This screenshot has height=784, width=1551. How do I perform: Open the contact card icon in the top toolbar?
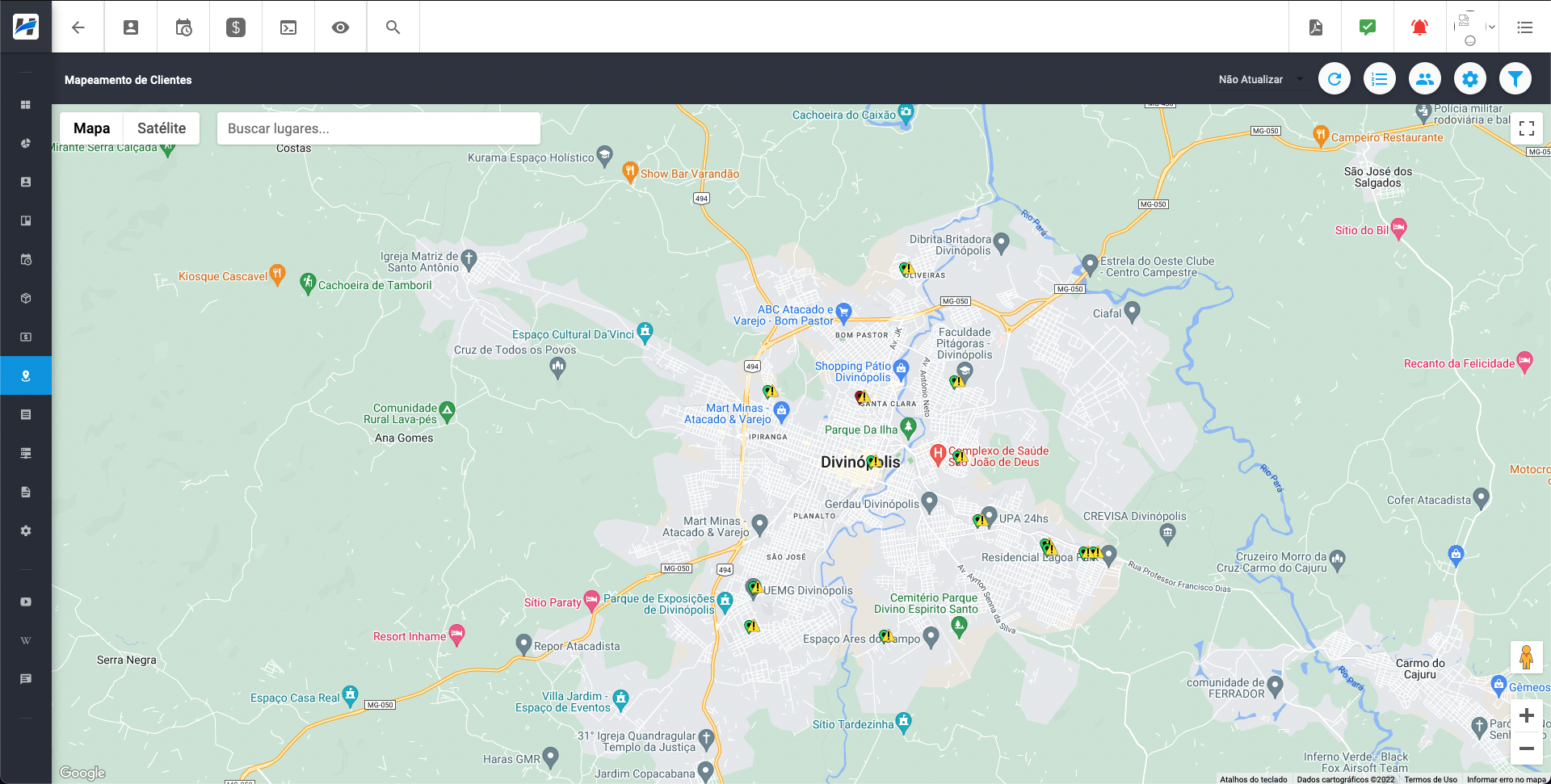(x=131, y=27)
